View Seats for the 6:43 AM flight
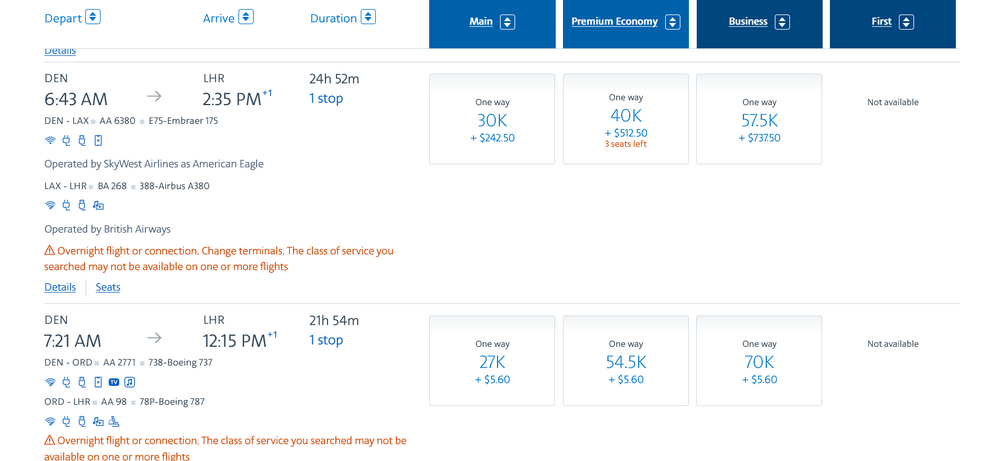The image size is (1000, 461). click(x=108, y=287)
